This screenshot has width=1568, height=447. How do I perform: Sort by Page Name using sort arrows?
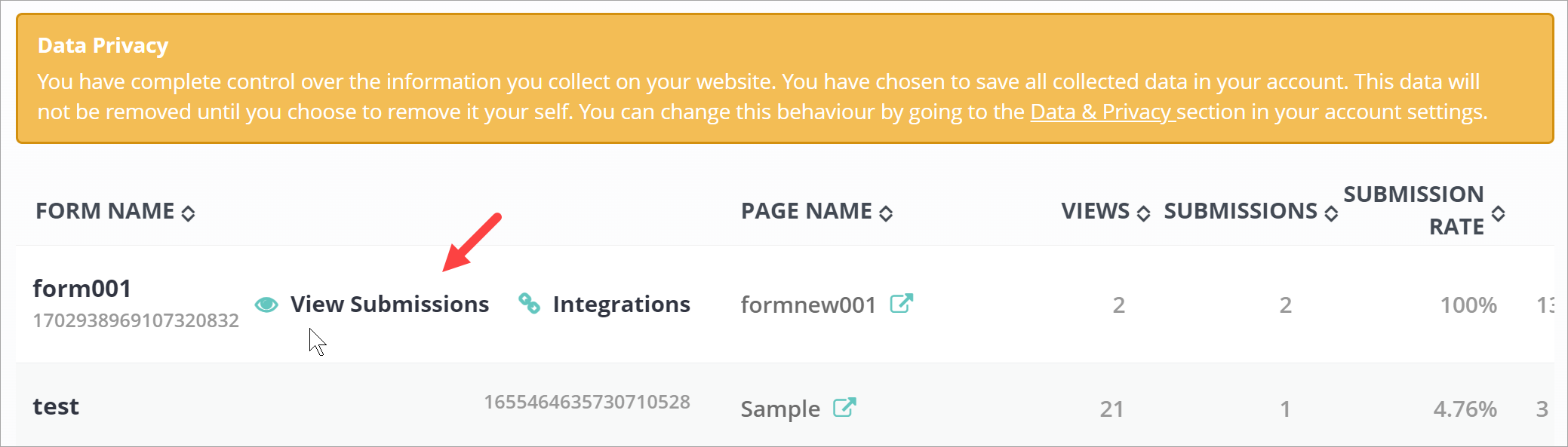886,213
